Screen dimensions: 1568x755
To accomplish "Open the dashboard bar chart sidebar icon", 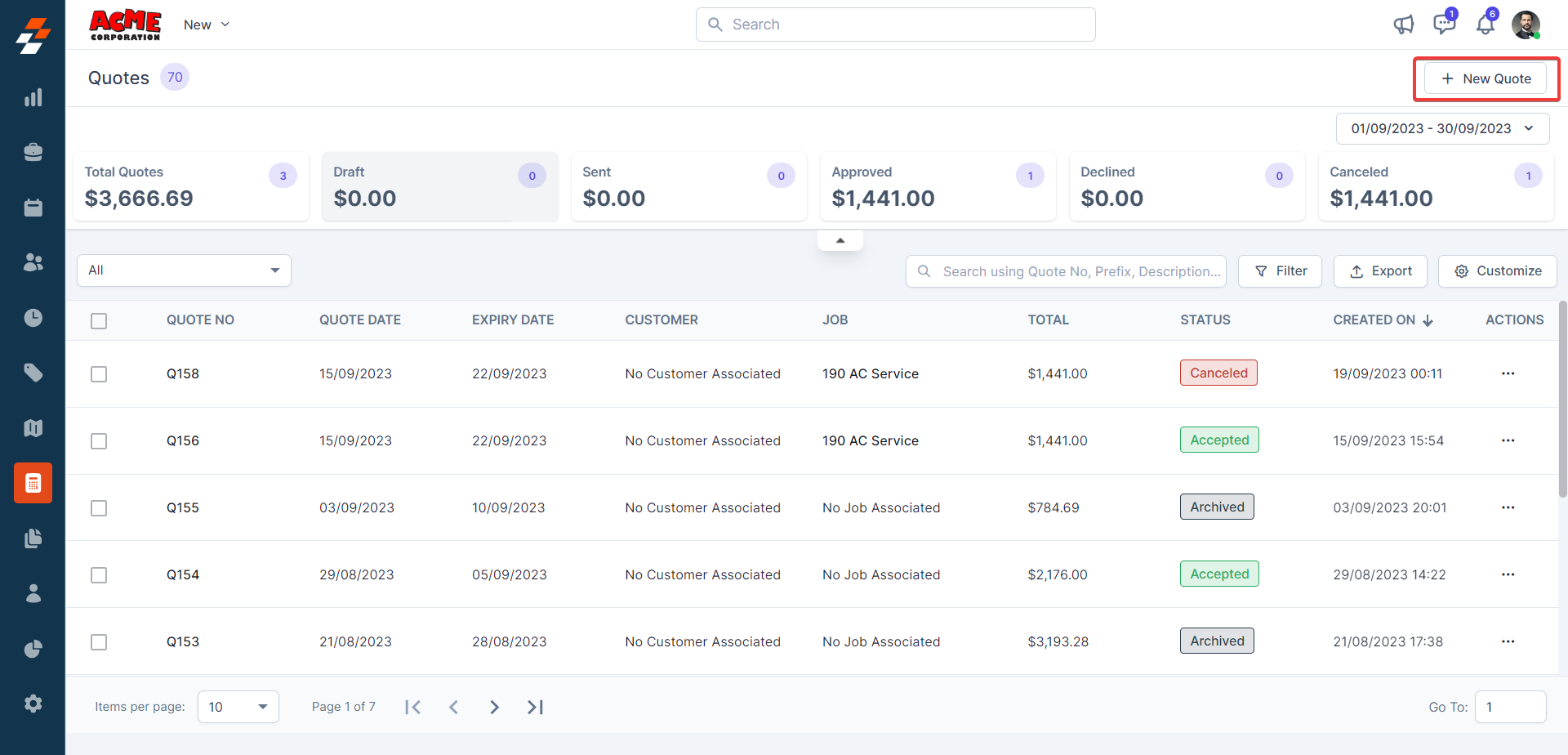I will (33, 98).
